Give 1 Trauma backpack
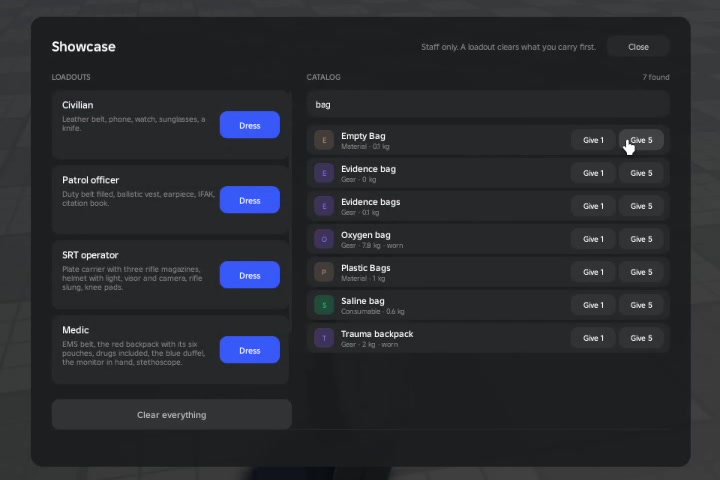Image resolution: width=720 pixels, height=480 pixels. point(593,339)
